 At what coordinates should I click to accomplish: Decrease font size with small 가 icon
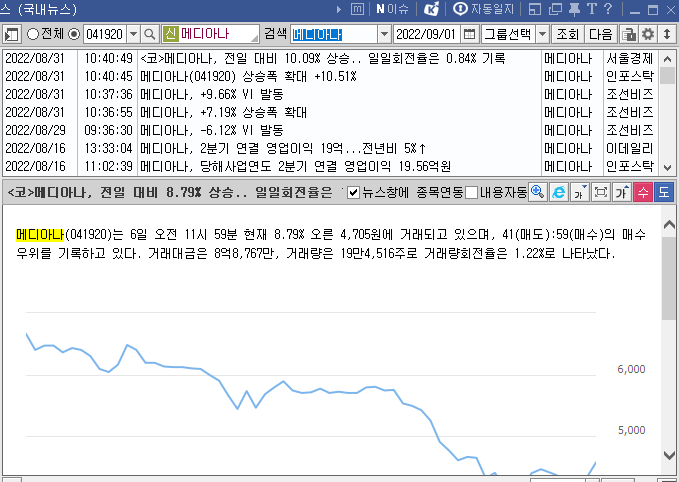(x=580, y=192)
